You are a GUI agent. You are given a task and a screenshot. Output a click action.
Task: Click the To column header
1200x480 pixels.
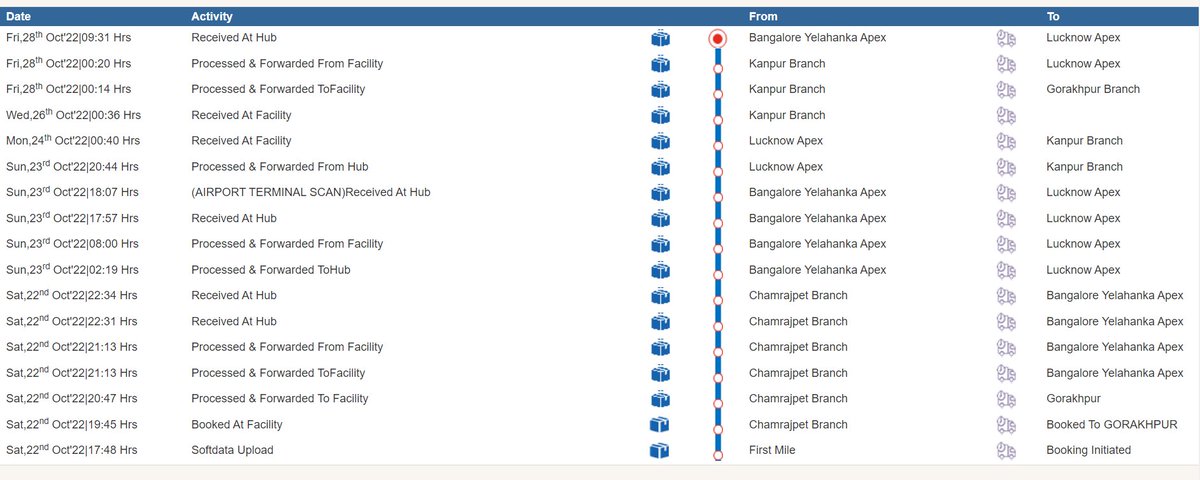click(x=1053, y=17)
